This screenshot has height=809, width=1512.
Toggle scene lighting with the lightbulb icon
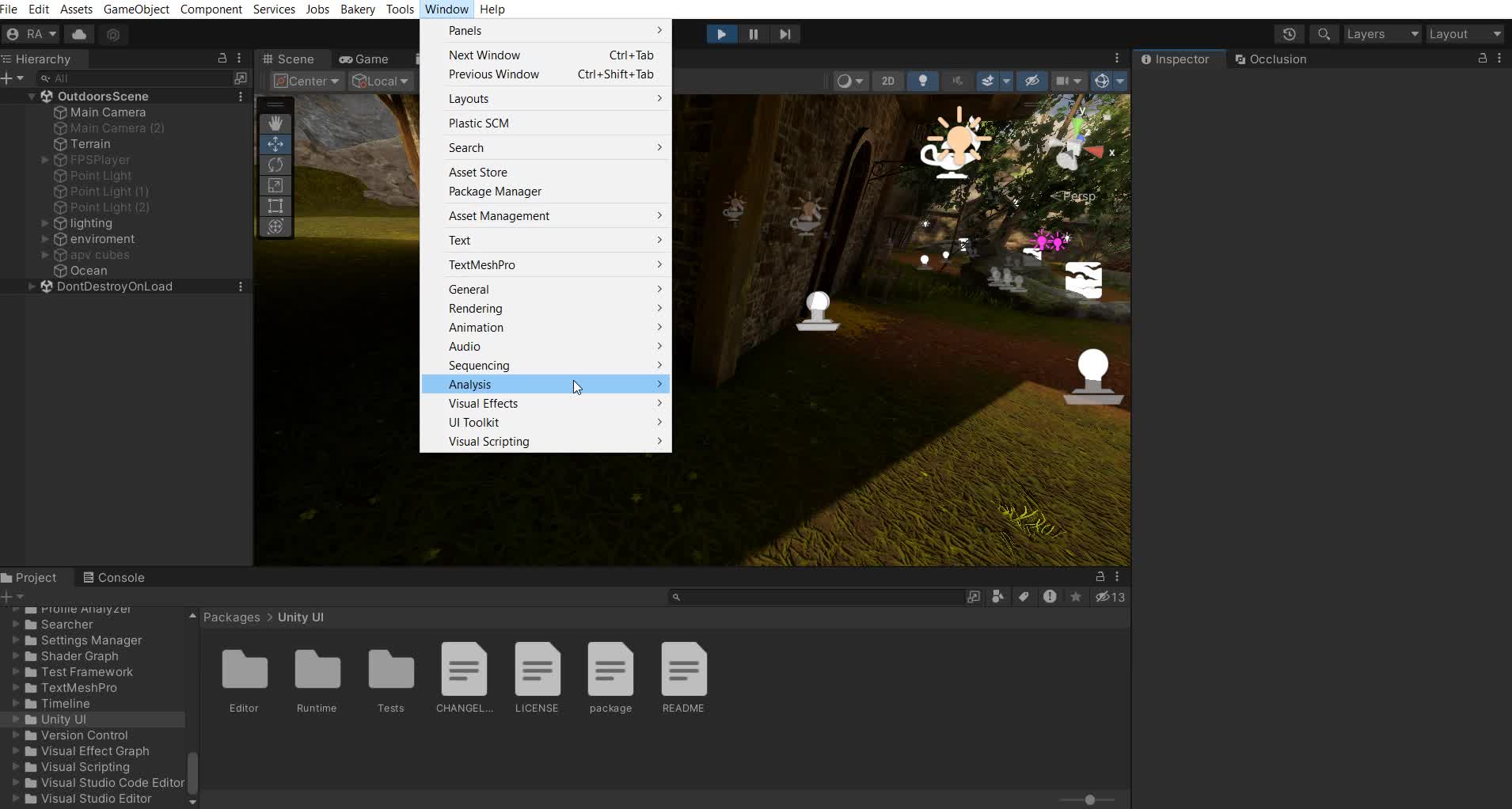(x=922, y=81)
